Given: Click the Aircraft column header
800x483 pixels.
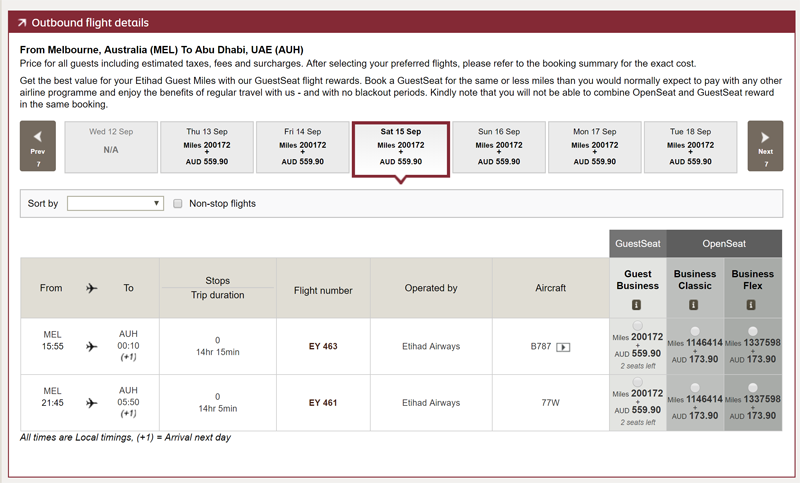Looking at the screenshot, I should 551,288.
